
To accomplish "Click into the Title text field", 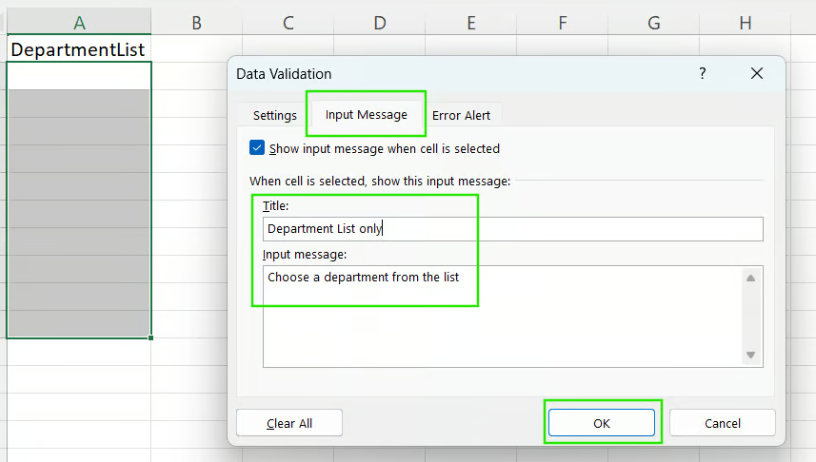I will click(x=512, y=228).
